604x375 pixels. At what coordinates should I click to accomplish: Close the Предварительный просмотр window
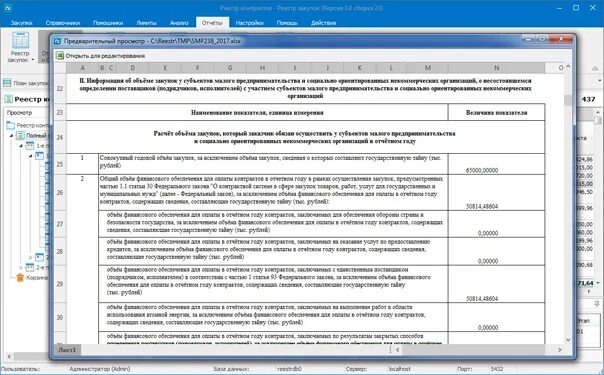pos(562,39)
